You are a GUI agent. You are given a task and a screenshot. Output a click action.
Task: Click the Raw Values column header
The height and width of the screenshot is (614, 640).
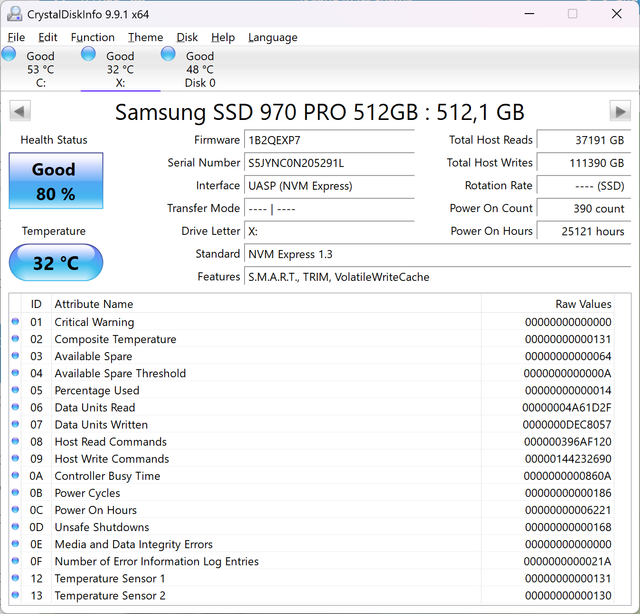547,304
